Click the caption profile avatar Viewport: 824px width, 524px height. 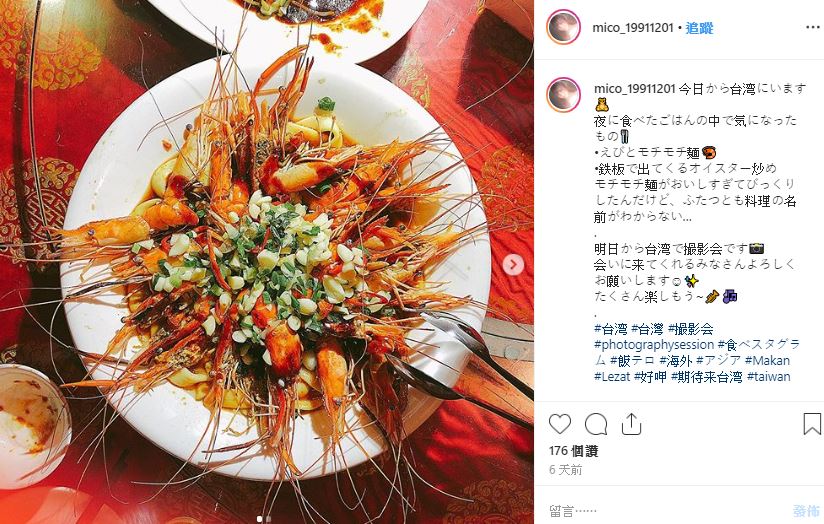[563, 95]
